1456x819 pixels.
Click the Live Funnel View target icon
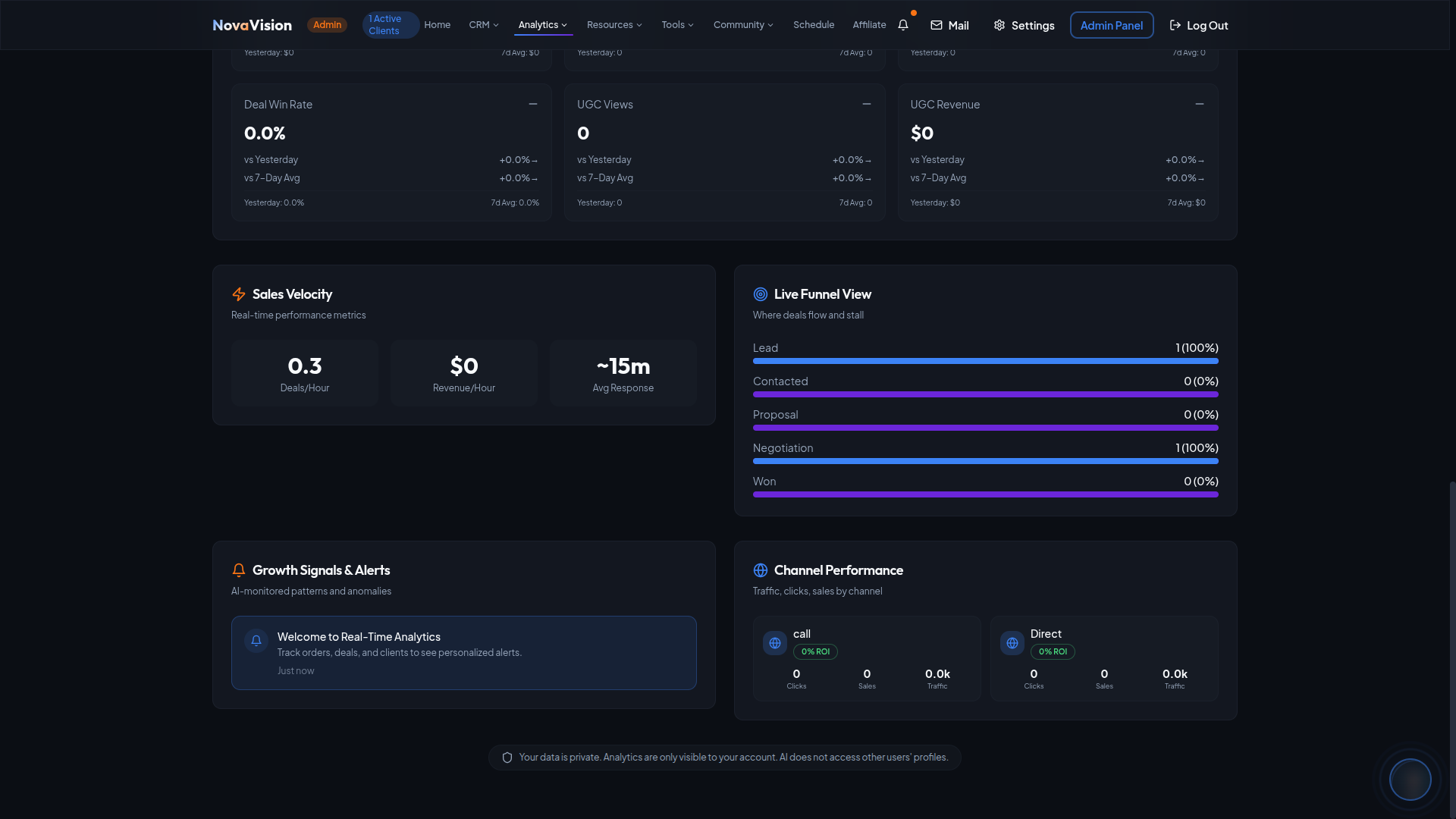tap(760, 294)
